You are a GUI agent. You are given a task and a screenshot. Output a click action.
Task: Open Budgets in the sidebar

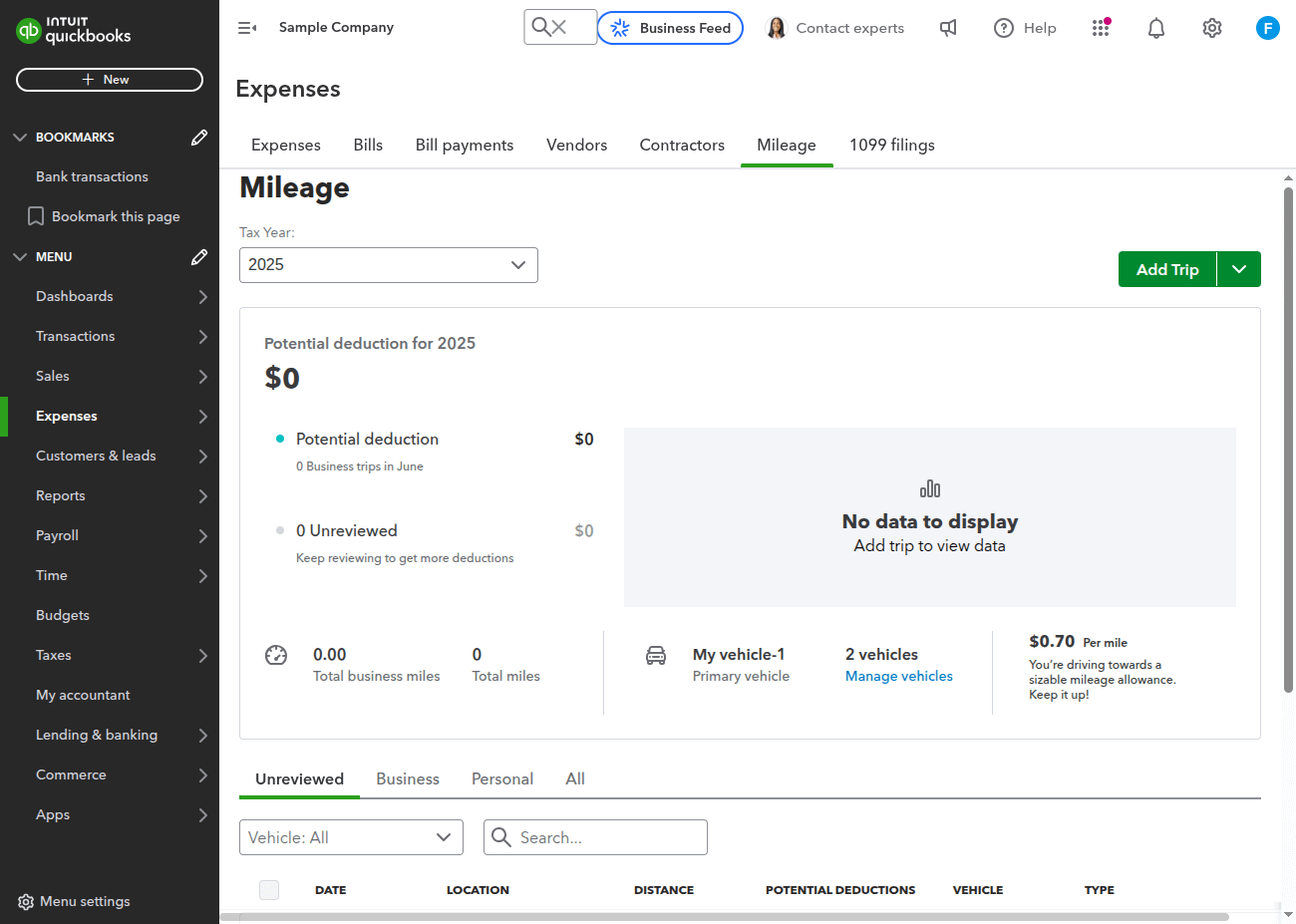click(x=63, y=616)
